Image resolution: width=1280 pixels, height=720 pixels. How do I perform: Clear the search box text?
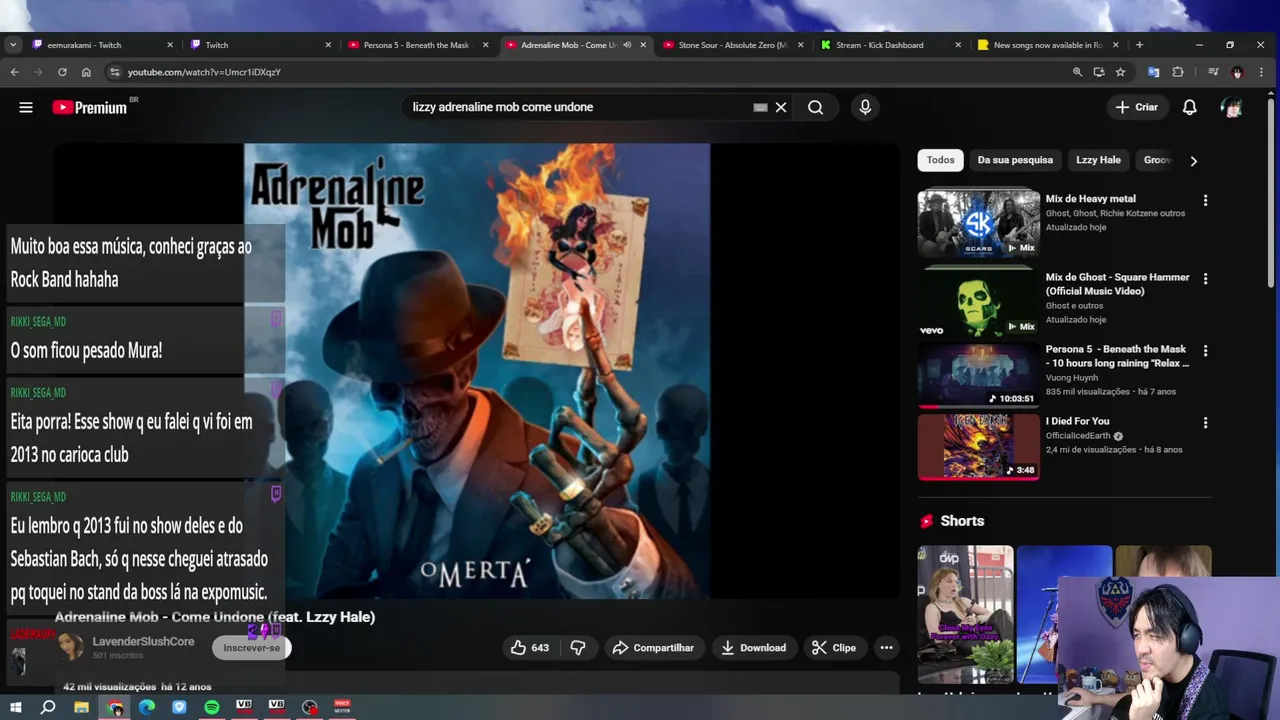pos(781,107)
